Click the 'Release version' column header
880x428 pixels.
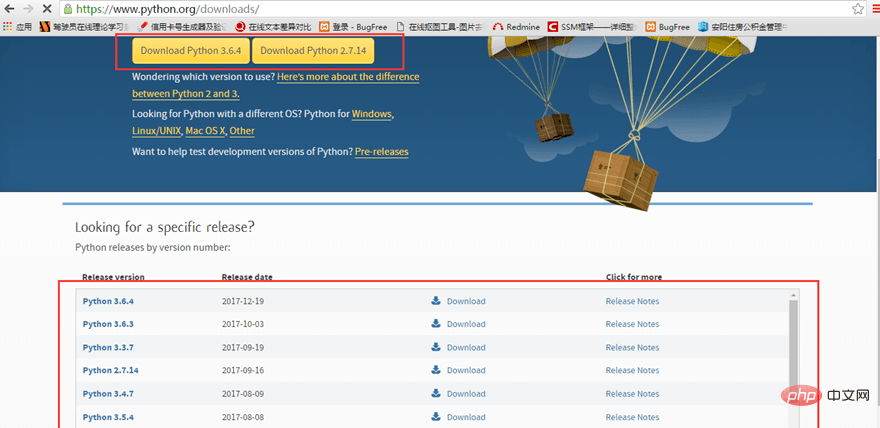coord(113,277)
